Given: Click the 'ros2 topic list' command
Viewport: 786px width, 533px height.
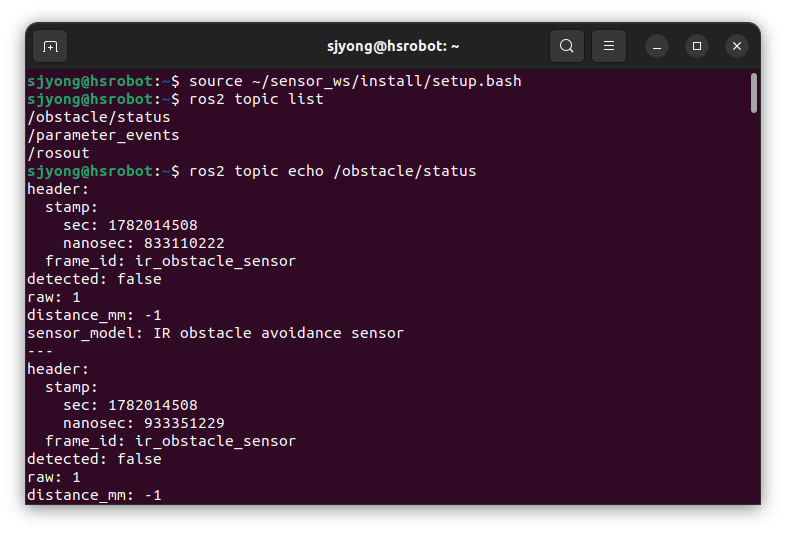Looking at the screenshot, I should tap(256, 99).
